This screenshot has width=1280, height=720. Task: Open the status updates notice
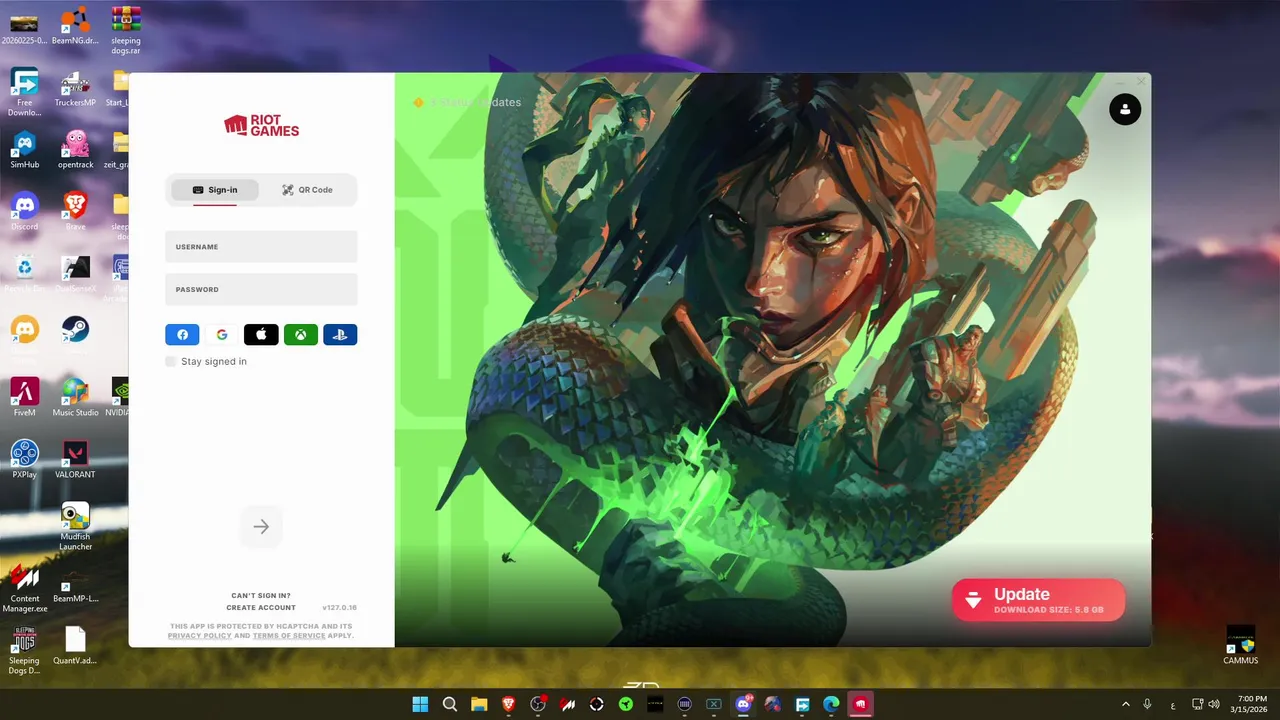467,102
